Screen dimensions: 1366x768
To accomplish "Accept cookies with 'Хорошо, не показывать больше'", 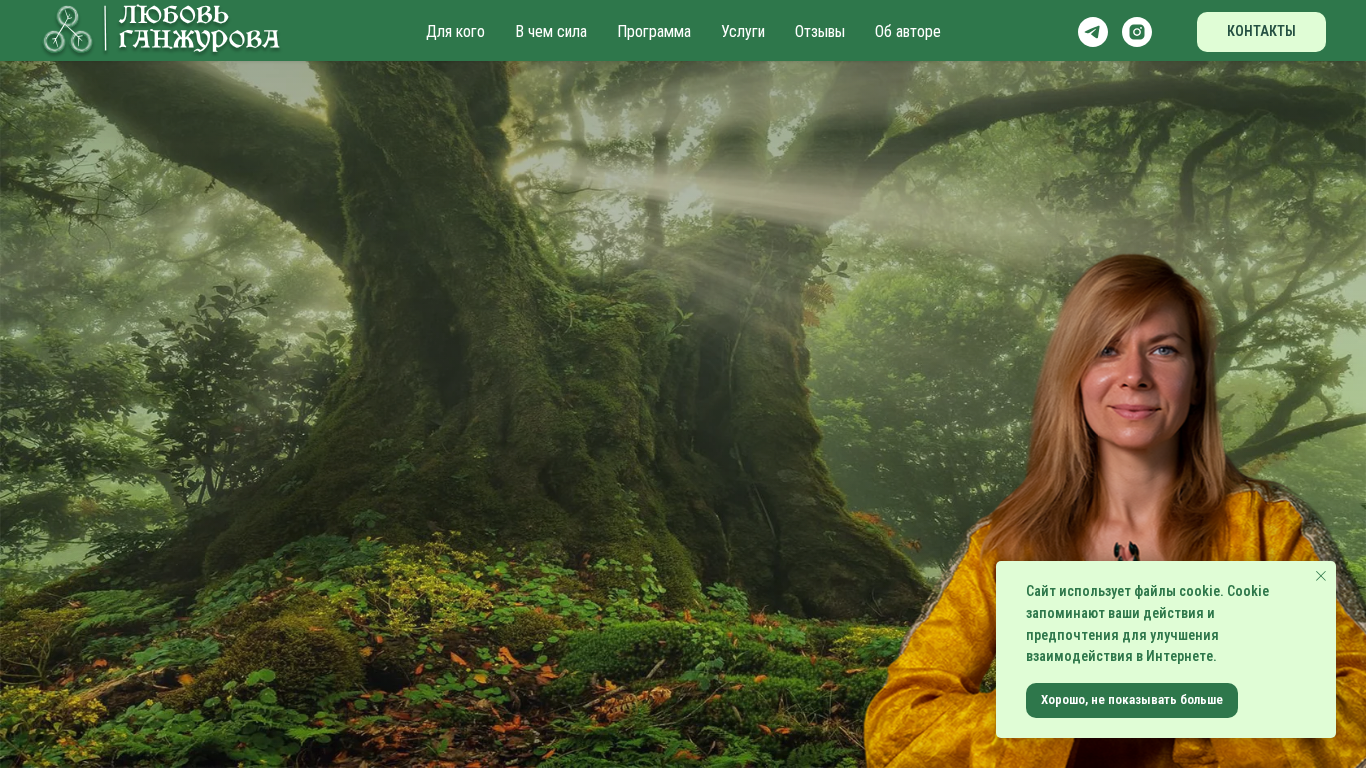I will click(x=1132, y=700).
